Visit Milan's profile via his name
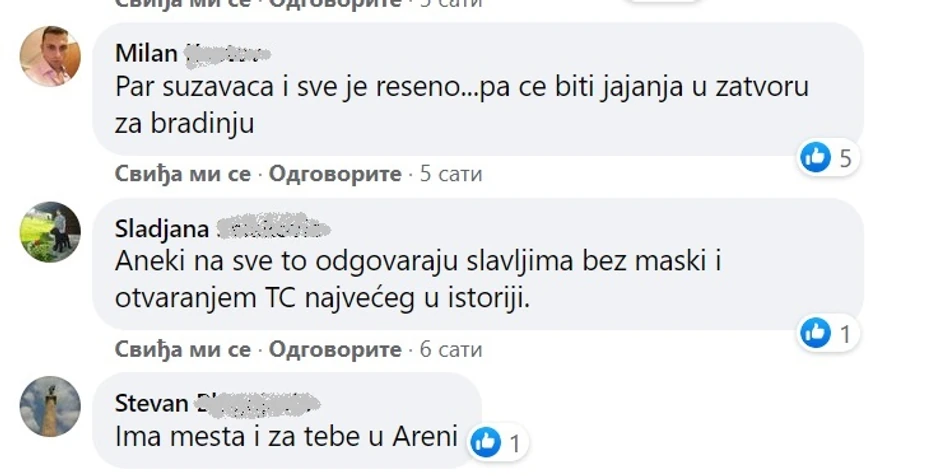Screen dimensions: 940x476 pyautogui.click(x=147, y=52)
